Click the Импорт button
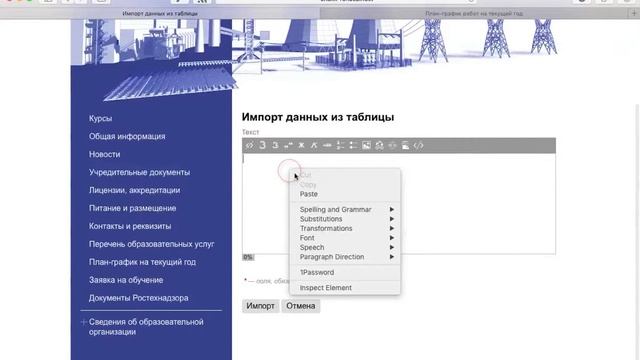The height and width of the screenshot is (360, 640). pyautogui.click(x=260, y=306)
